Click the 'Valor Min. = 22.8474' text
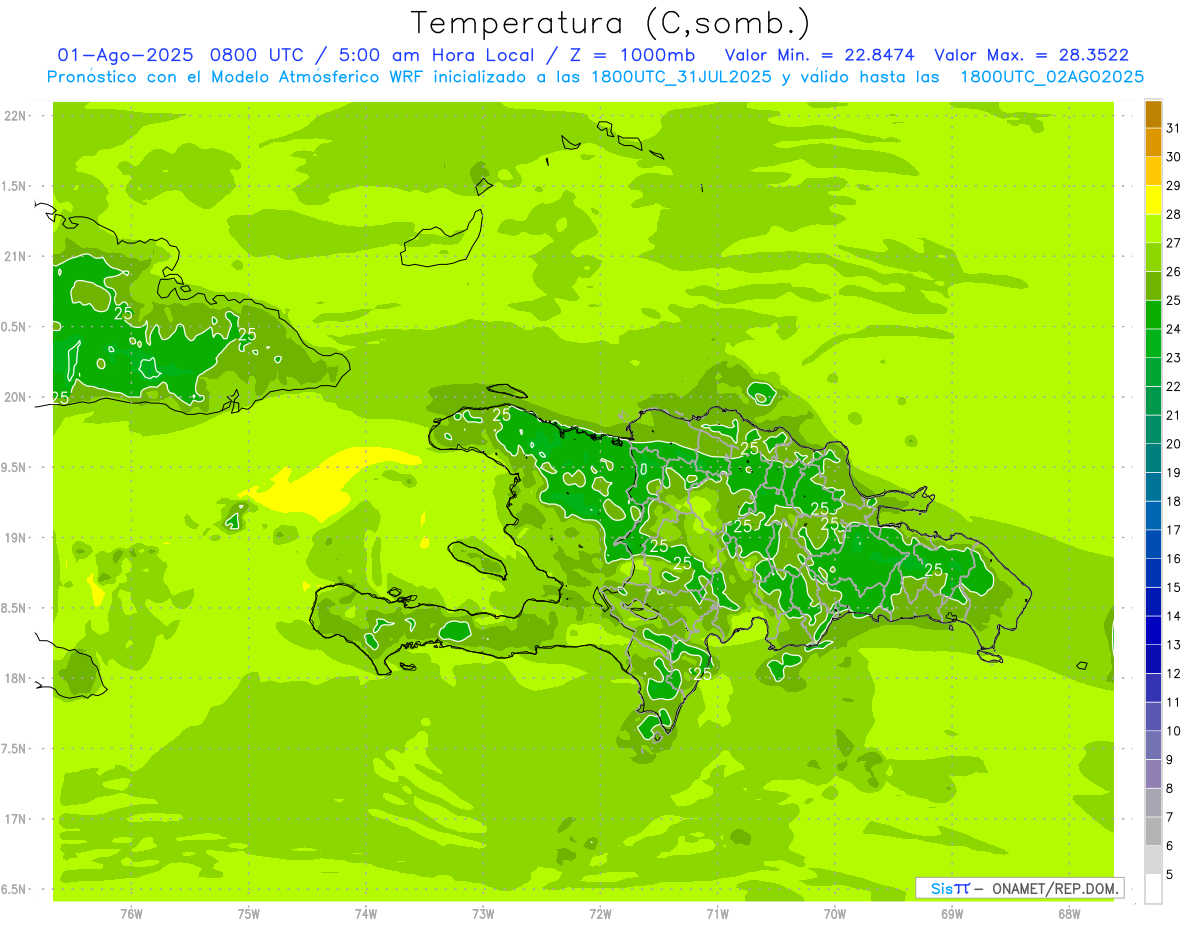Image resolution: width=1200 pixels, height=927 pixels. pos(819,55)
